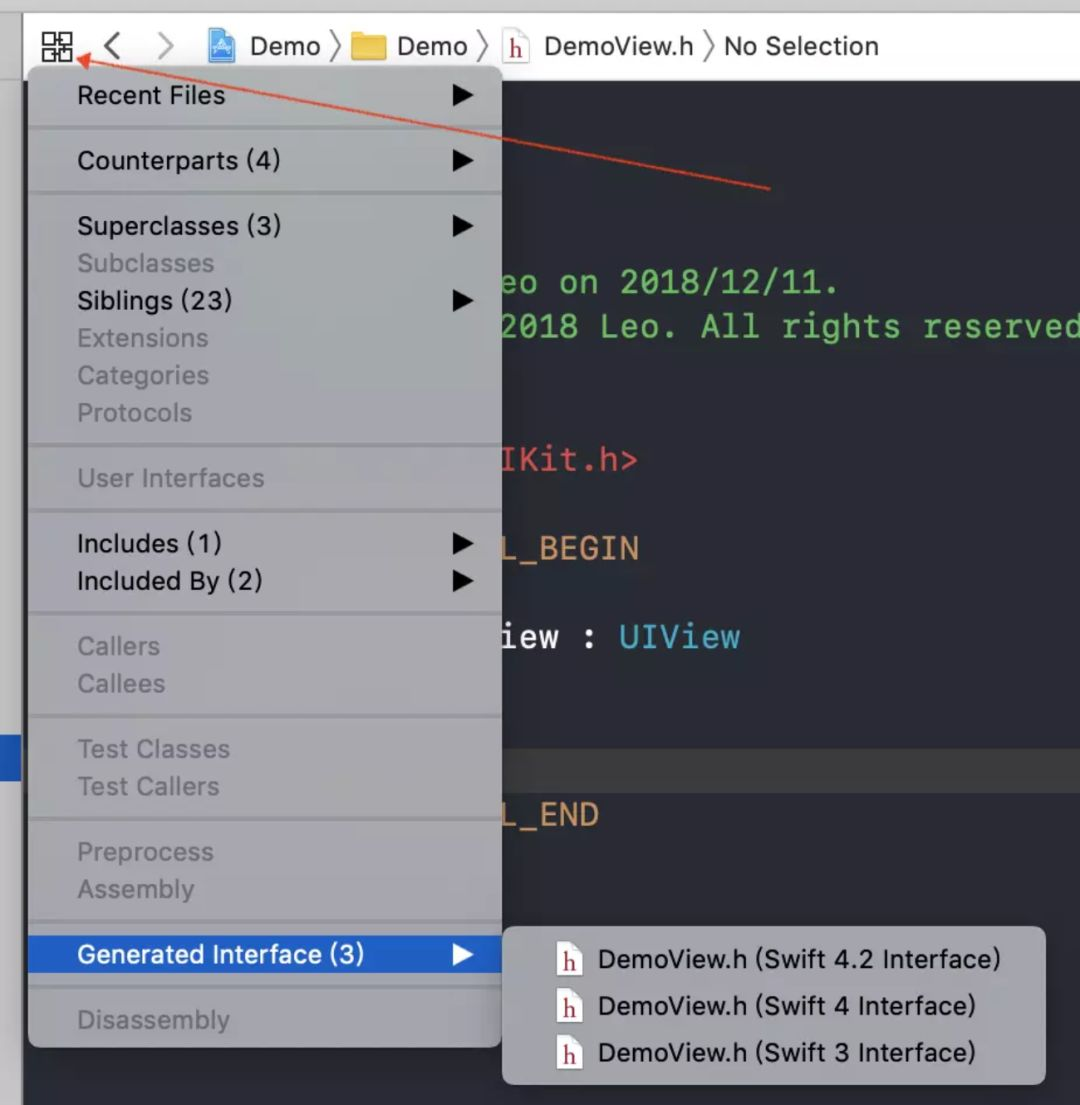Open the related items grid icon

pos(57,47)
